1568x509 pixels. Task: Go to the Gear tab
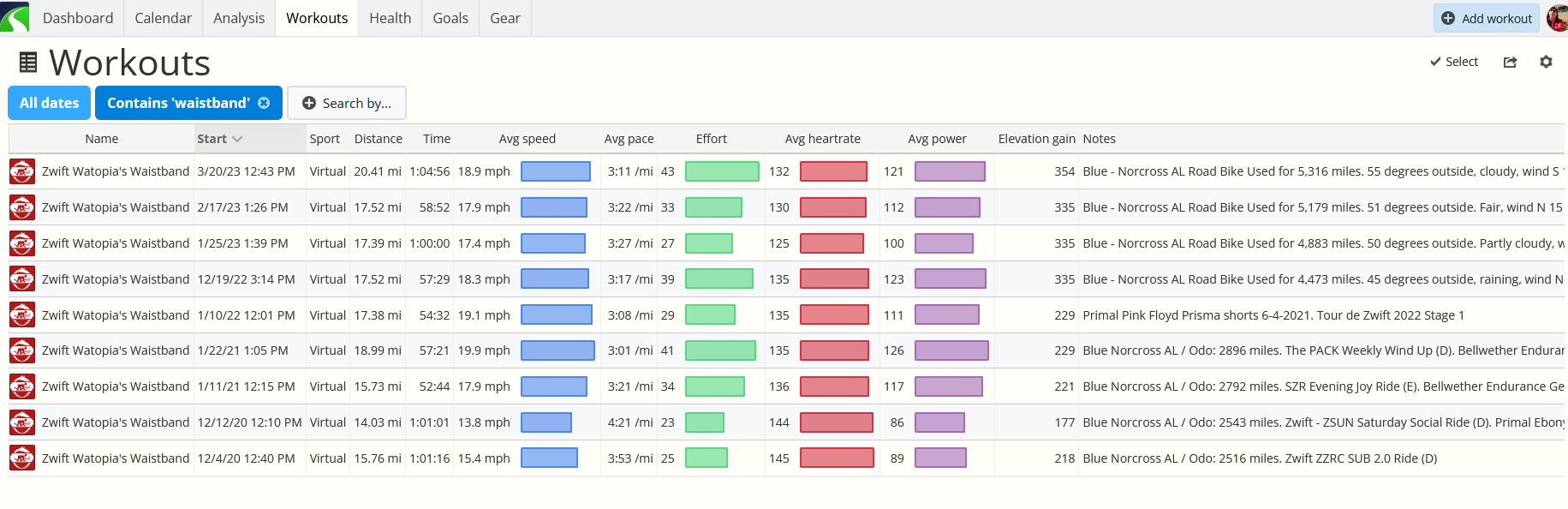504,18
